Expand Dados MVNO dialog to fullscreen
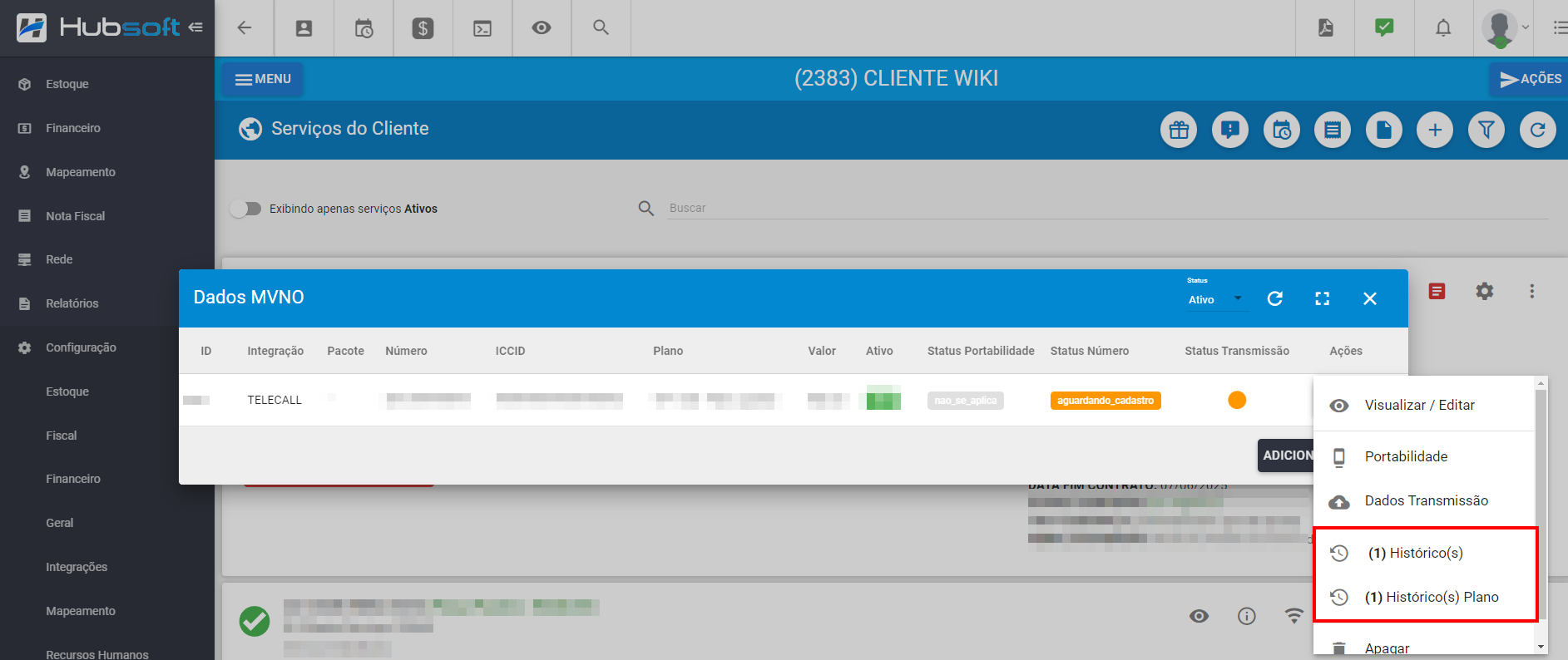 (x=1323, y=298)
